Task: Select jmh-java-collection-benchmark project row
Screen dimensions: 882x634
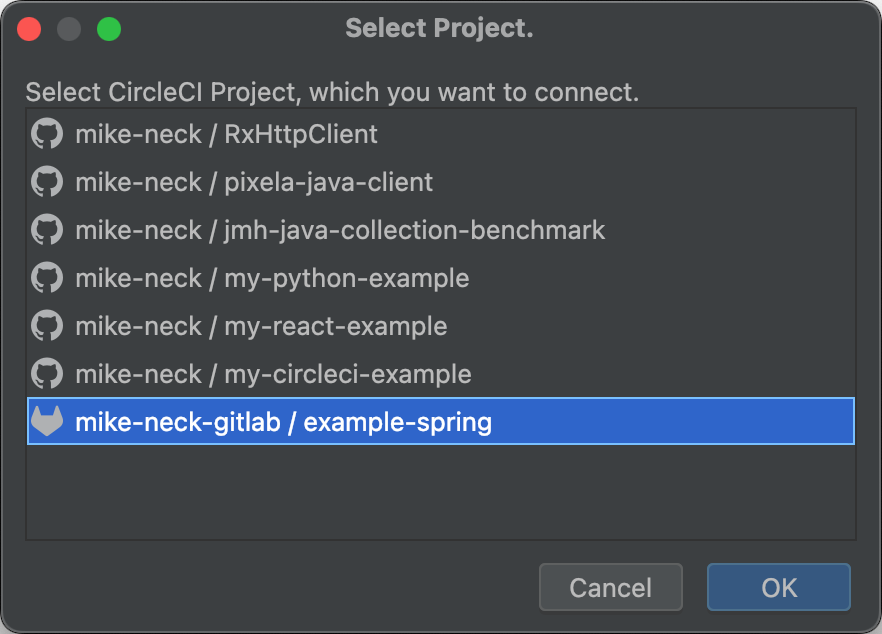Action: (x=441, y=230)
